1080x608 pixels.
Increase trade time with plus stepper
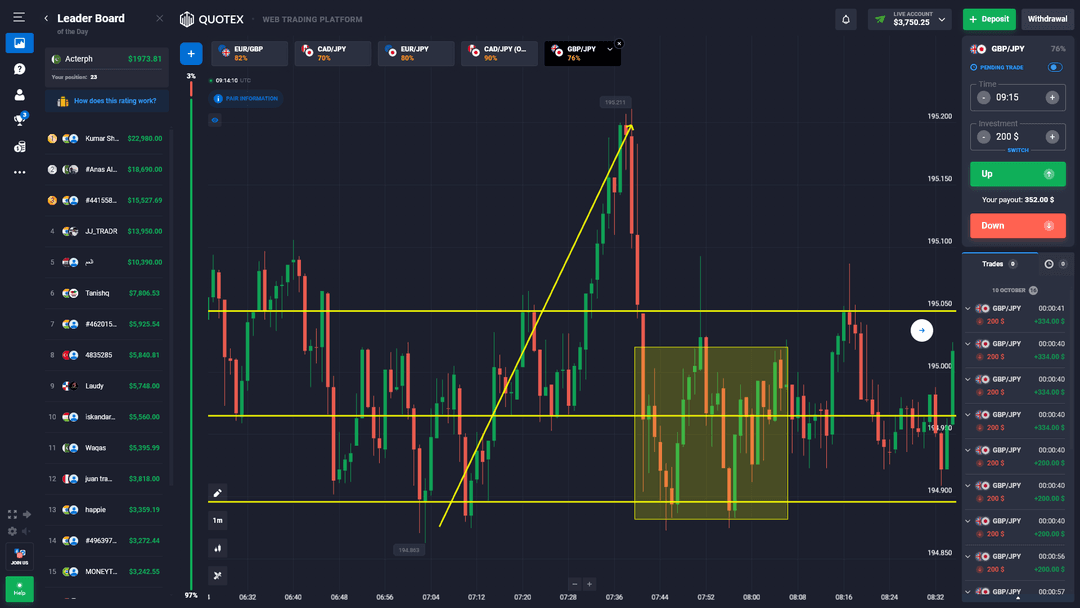(1052, 98)
